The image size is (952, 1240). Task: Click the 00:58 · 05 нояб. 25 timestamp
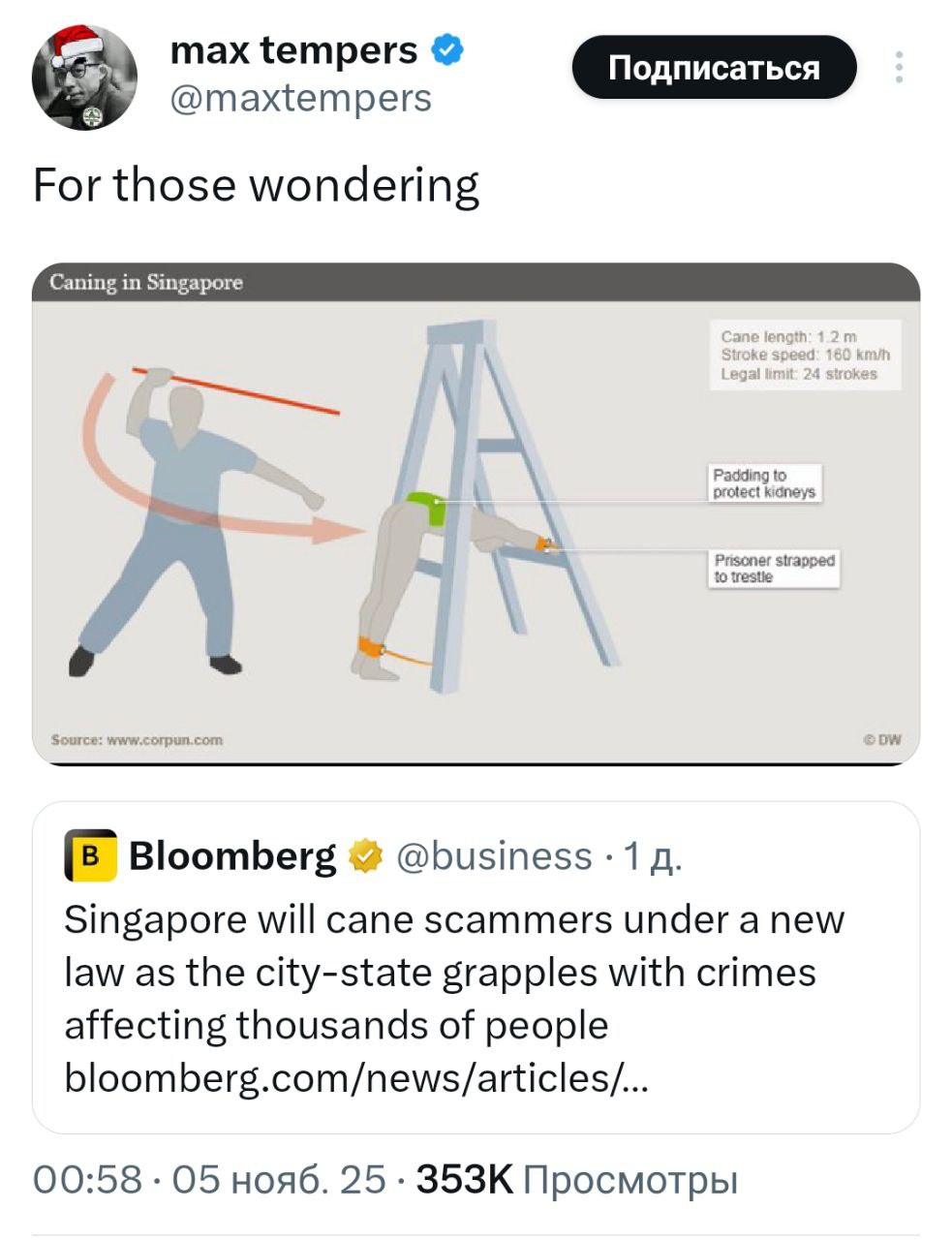pos(208,1180)
